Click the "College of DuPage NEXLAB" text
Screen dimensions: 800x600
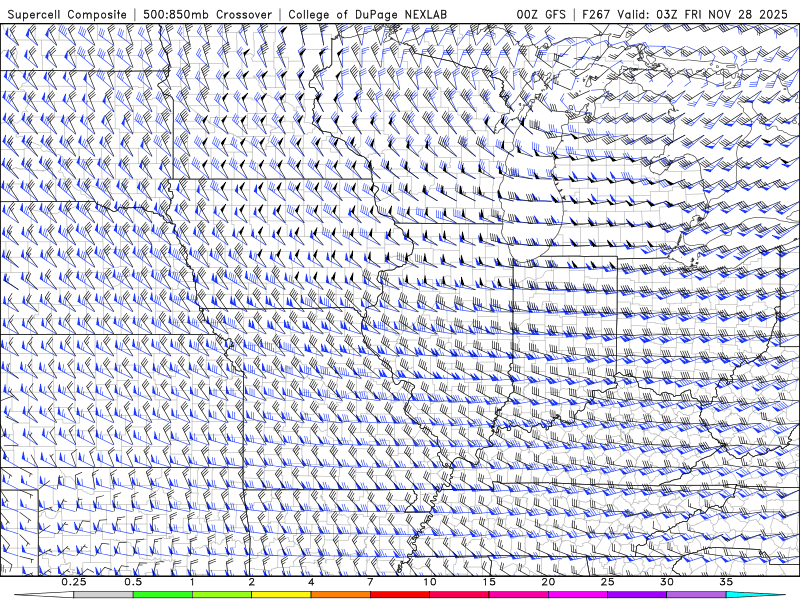367,14
